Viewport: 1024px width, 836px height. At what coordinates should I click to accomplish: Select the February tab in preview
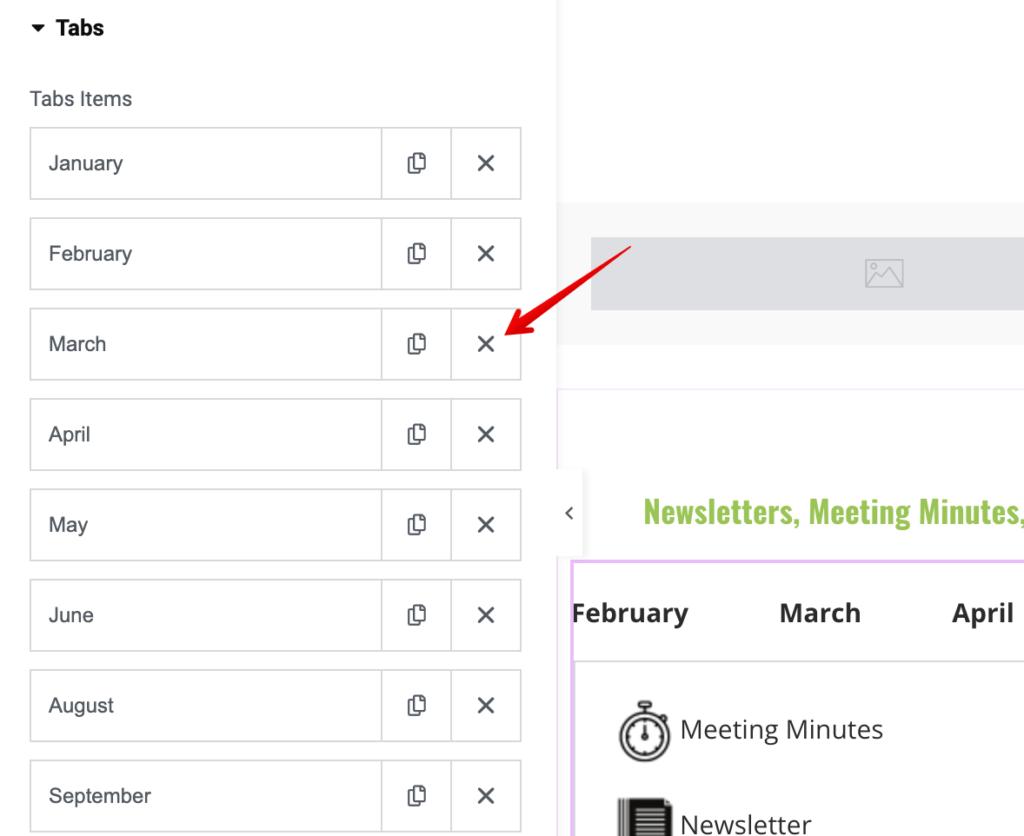(x=630, y=613)
